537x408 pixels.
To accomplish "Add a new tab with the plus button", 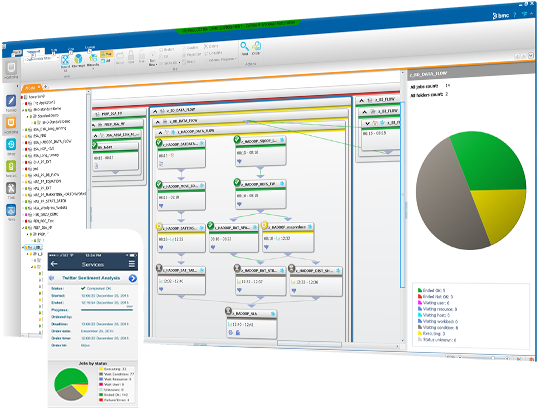I will point(45,87).
